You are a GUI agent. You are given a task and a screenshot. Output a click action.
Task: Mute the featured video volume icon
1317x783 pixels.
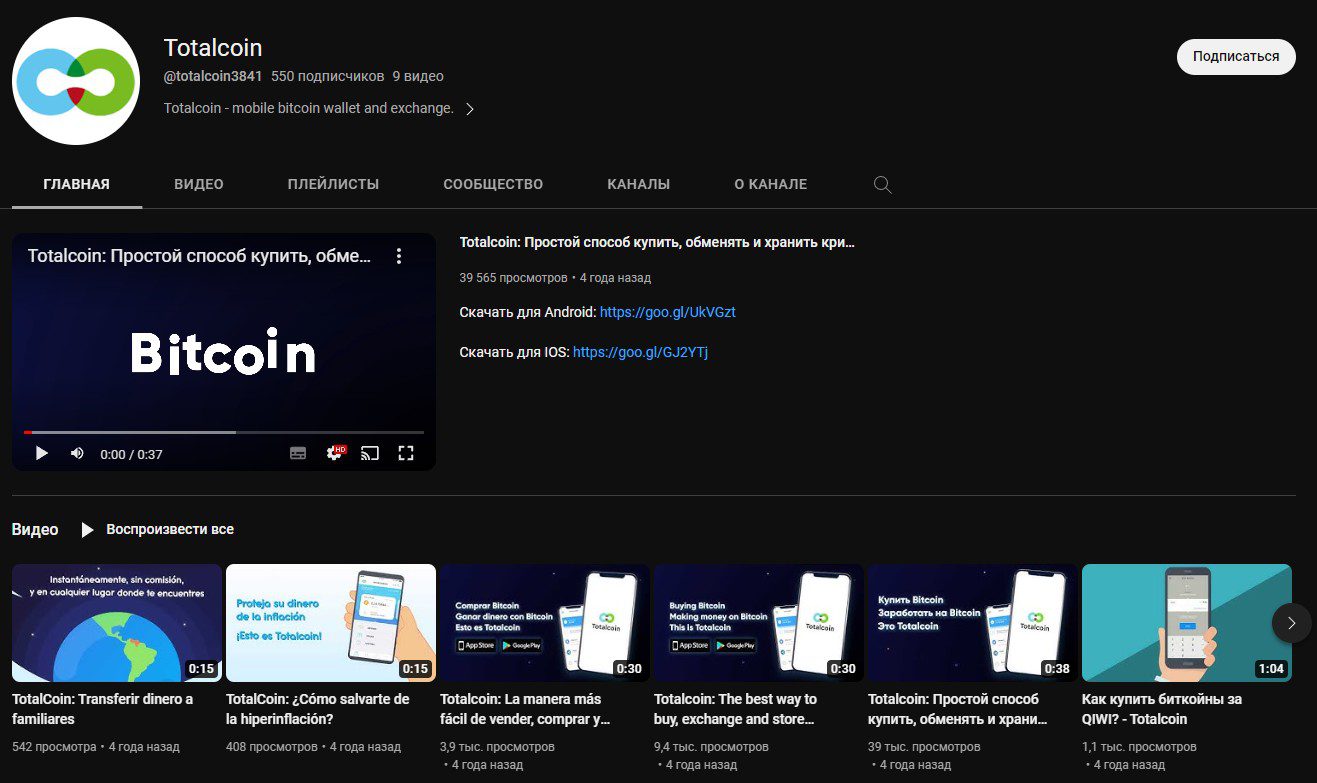(x=77, y=453)
